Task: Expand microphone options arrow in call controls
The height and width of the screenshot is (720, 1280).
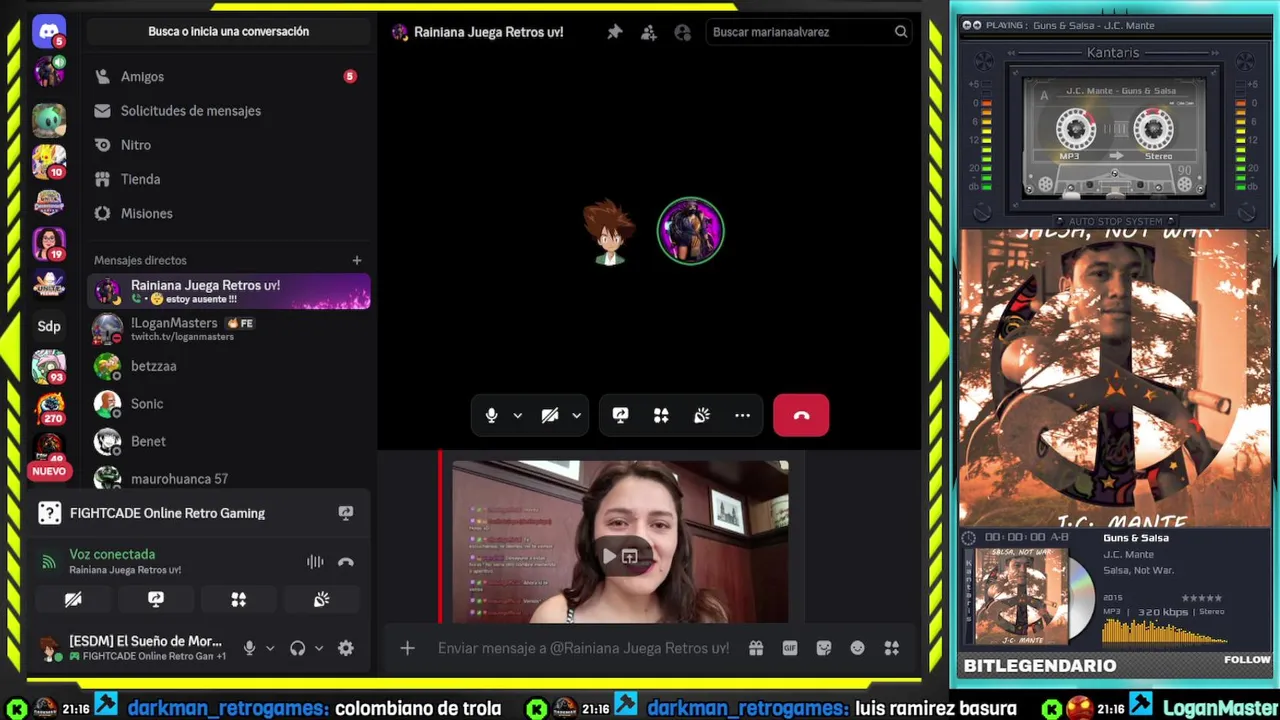Action: pos(517,415)
